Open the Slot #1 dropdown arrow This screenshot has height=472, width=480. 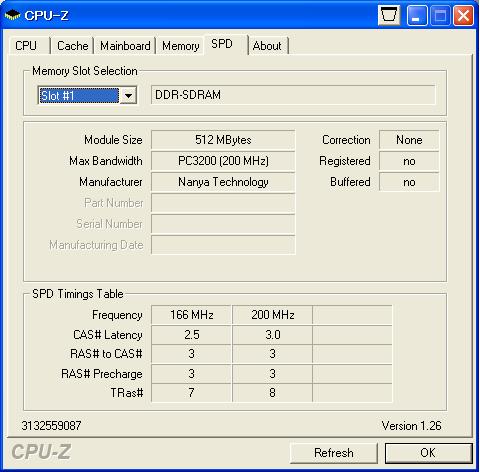coord(128,96)
